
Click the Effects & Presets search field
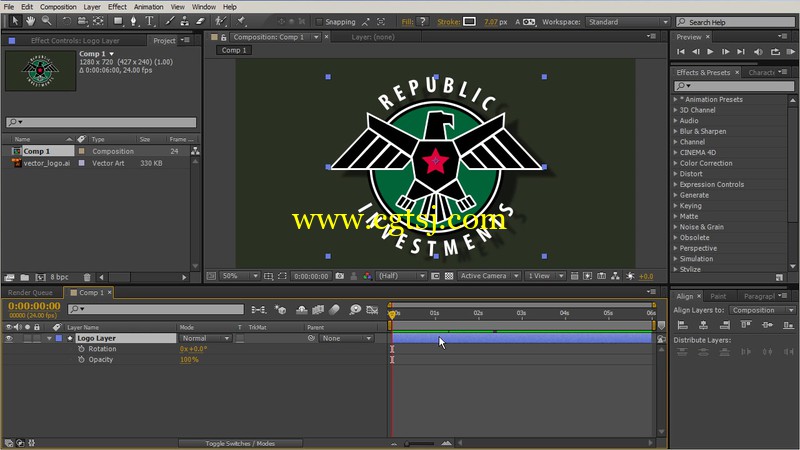coord(734,86)
